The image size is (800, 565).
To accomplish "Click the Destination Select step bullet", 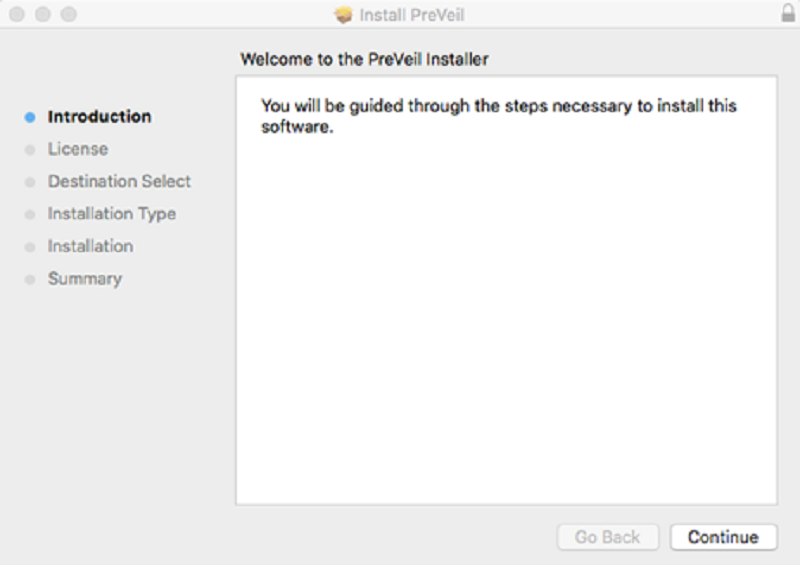I will (x=30, y=182).
